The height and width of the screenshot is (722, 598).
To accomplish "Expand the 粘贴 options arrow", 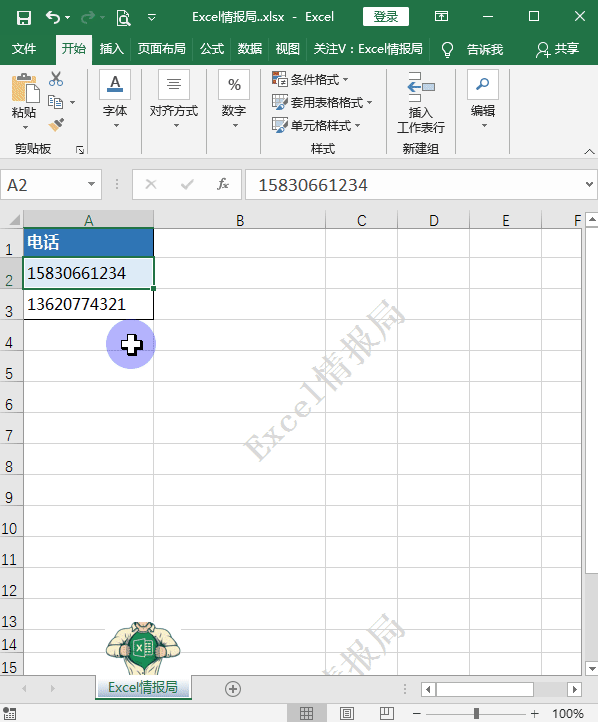I will coord(25,127).
